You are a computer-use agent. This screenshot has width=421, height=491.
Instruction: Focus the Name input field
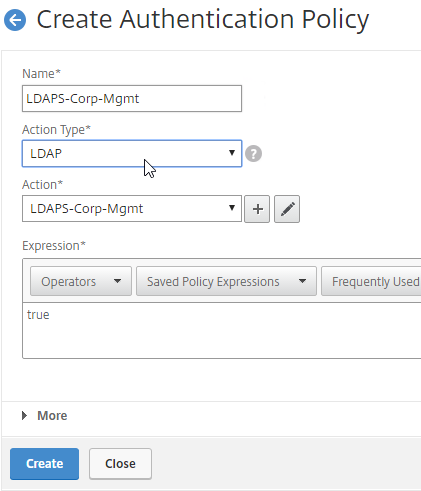pos(132,98)
